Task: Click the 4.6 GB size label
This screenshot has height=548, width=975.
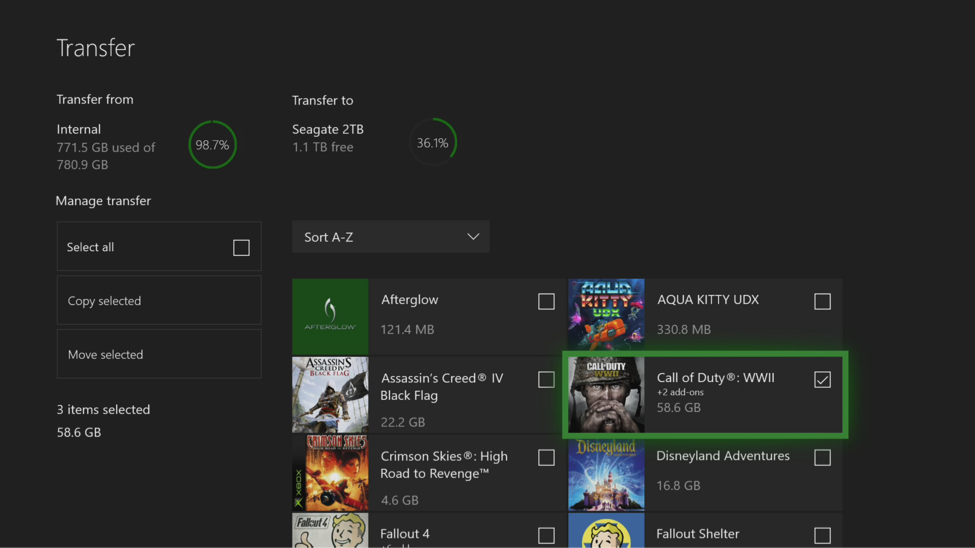Action: [x=399, y=500]
